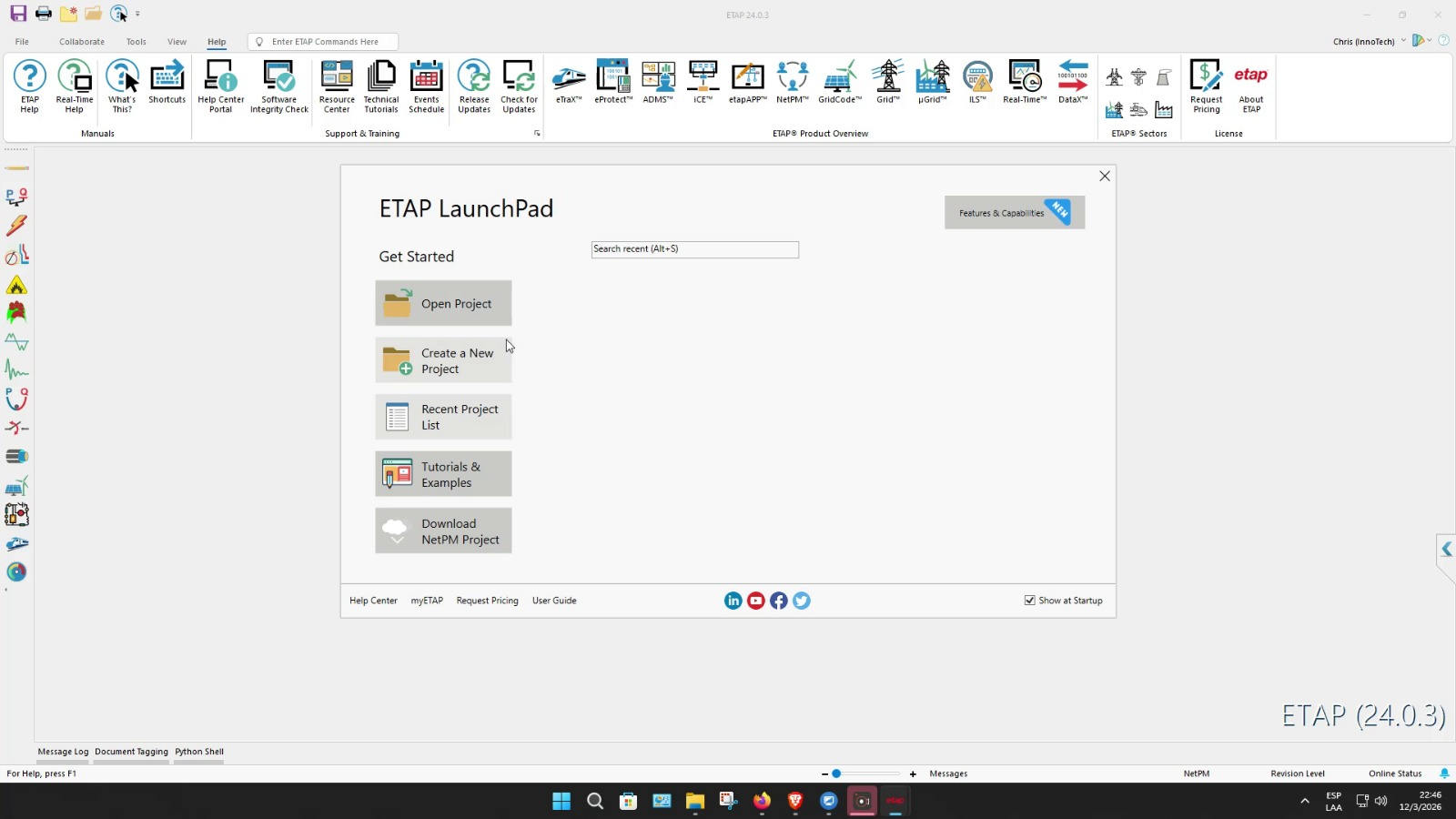Open the Collaborate ribbon tab
This screenshot has height=819, width=1456.
[82, 42]
